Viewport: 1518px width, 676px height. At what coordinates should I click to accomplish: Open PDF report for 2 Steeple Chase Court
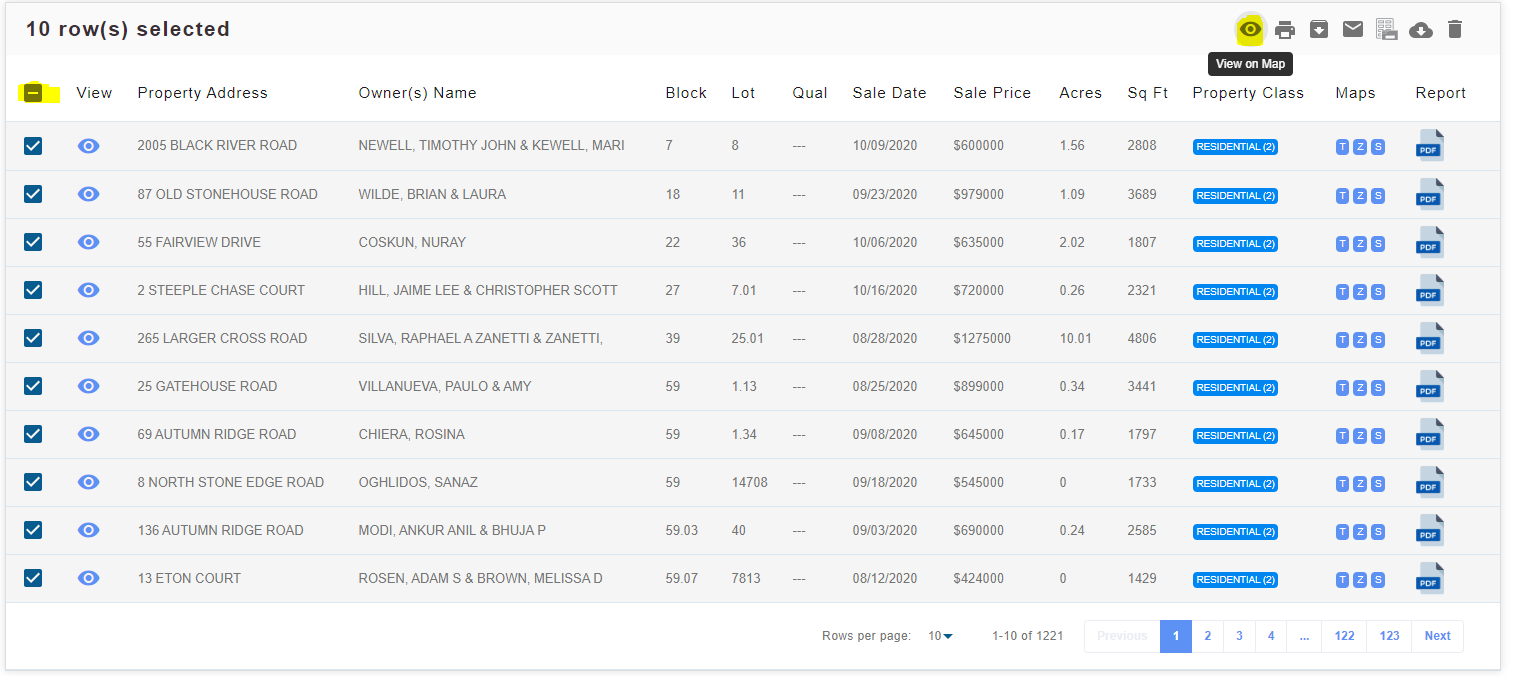1429,290
